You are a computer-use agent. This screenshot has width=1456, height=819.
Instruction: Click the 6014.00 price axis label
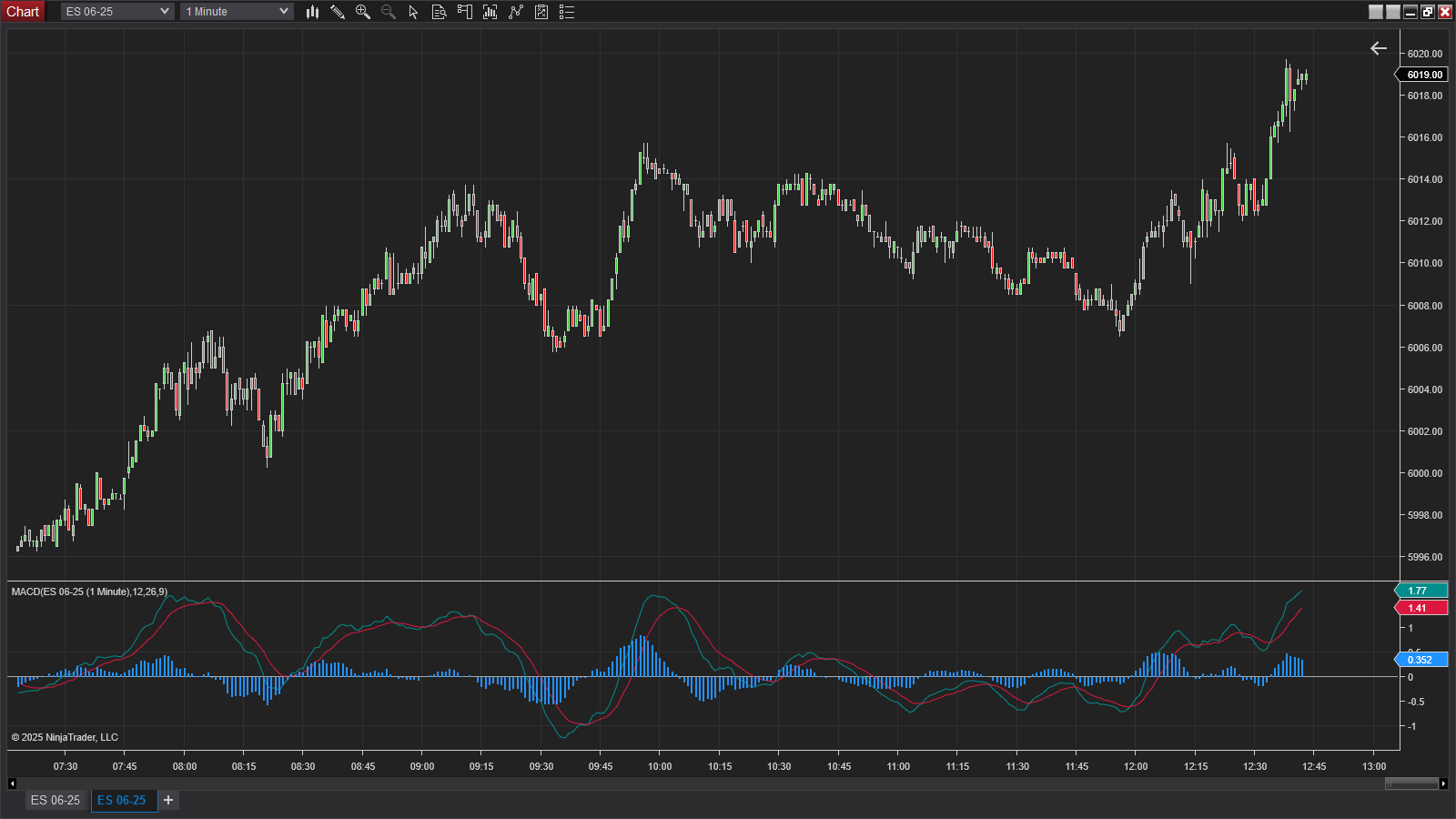pos(1425,179)
